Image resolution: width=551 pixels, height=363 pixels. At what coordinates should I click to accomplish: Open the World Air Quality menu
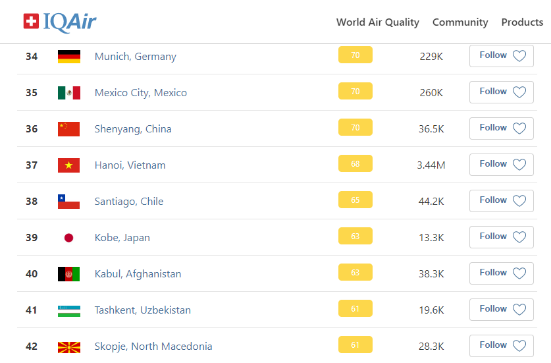click(x=378, y=22)
